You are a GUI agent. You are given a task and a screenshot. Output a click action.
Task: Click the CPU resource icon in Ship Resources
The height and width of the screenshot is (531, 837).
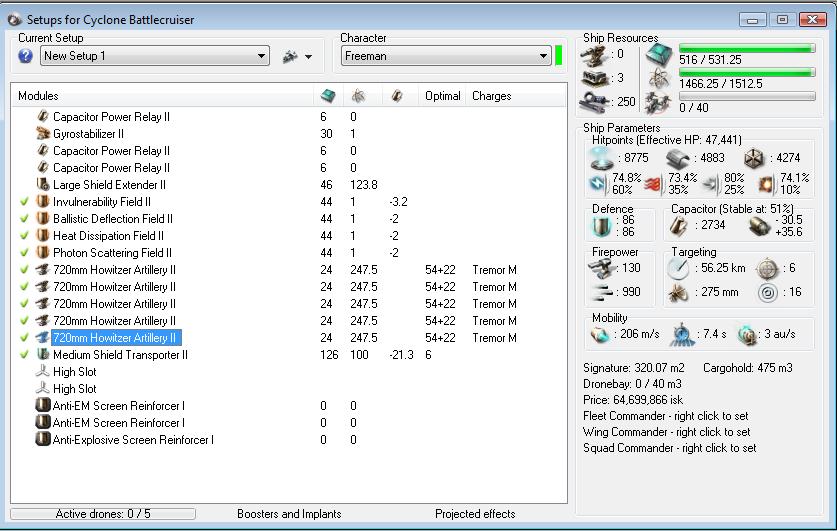click(x=659, y=55)
